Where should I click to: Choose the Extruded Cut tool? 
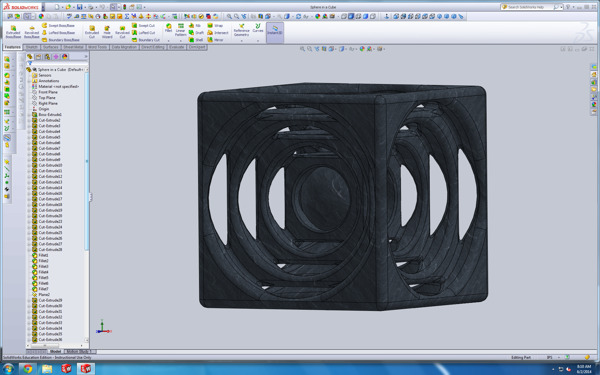point(92,32)
